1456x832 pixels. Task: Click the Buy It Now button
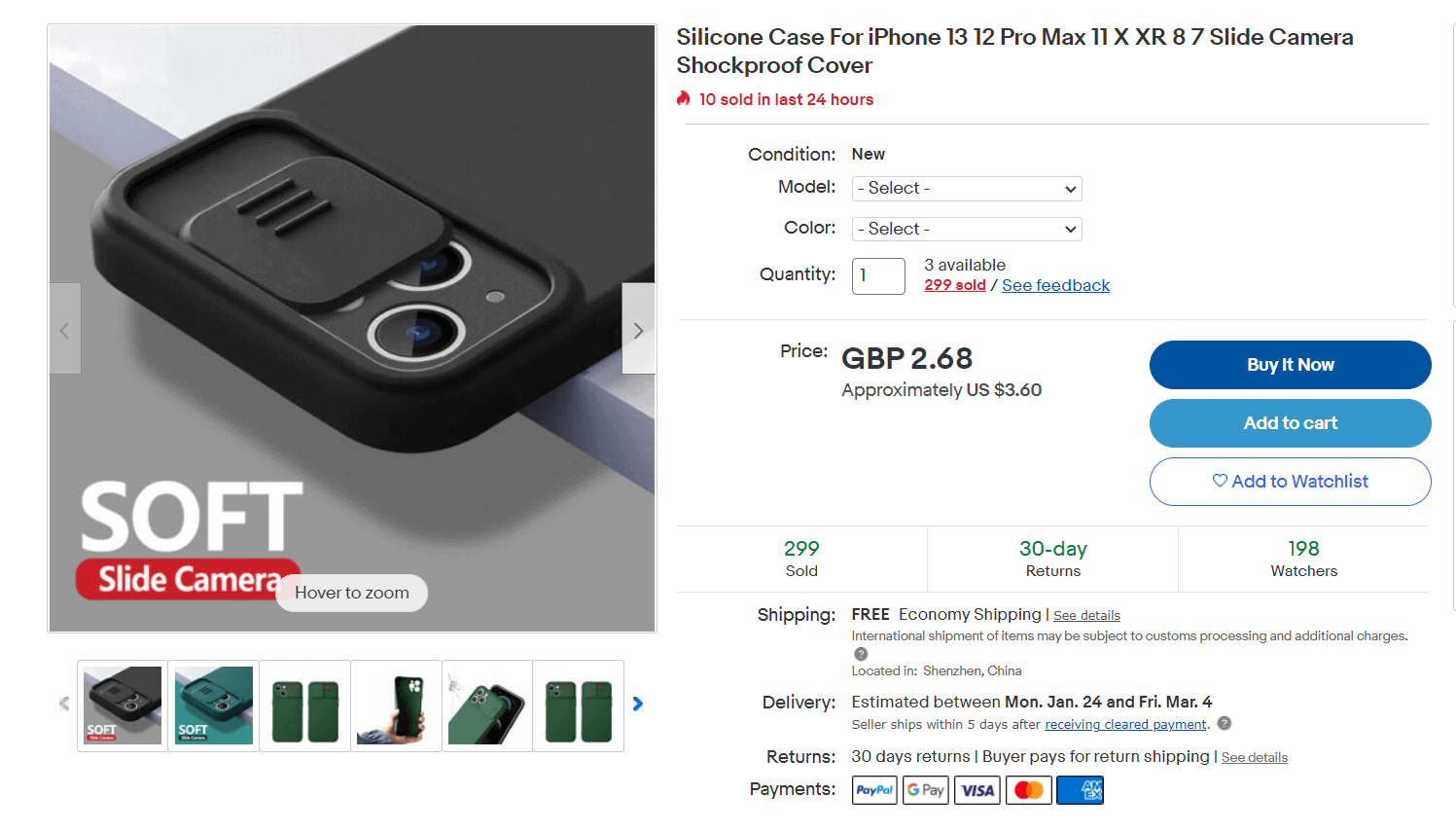1290,365
